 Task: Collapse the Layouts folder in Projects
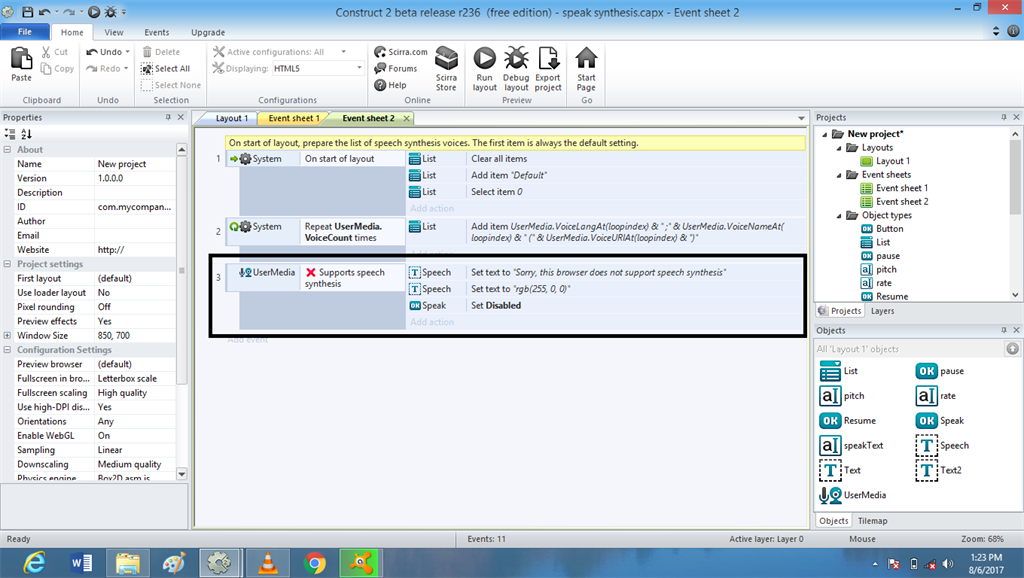(839, 148)
